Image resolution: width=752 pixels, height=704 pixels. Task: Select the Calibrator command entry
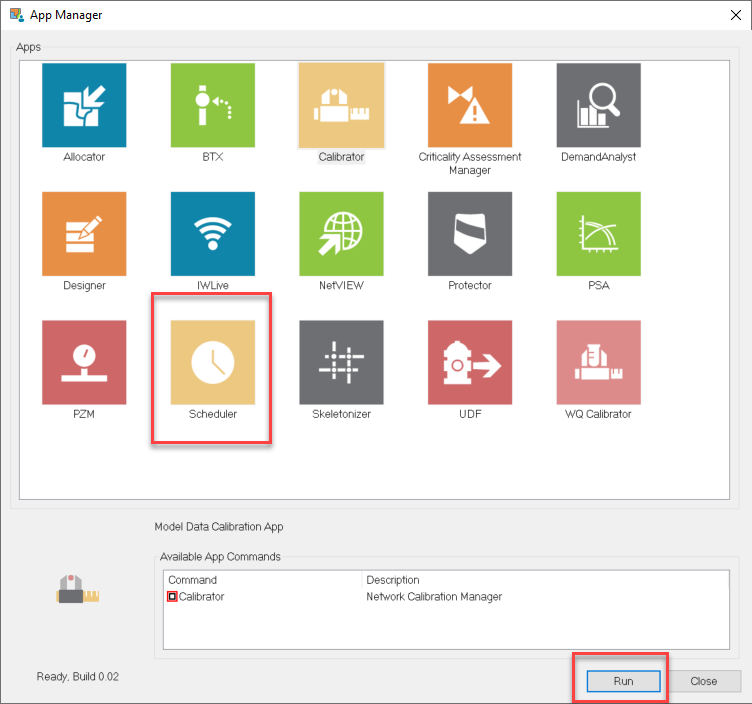(201, 597)
